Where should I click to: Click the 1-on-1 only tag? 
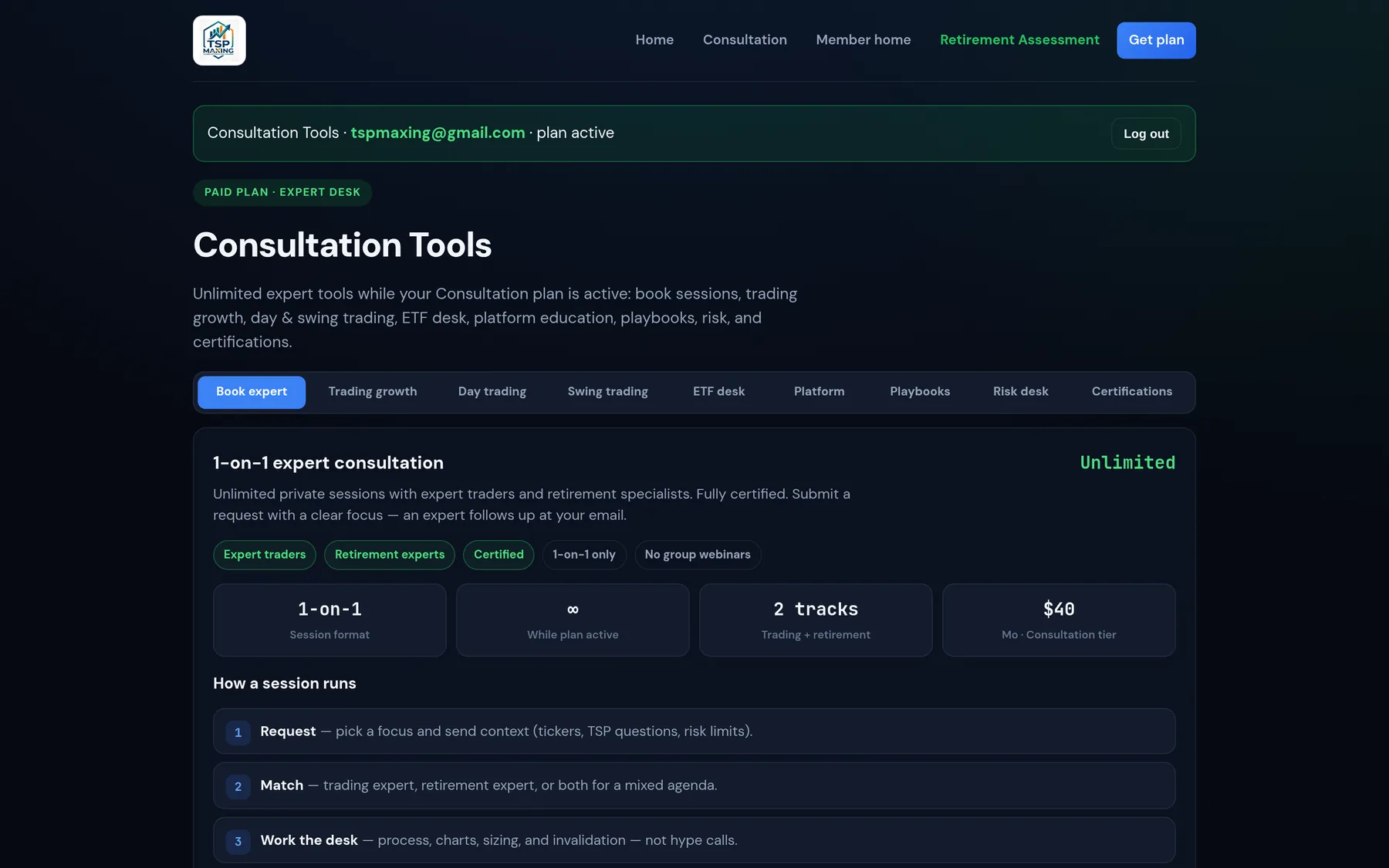click(584, 555)
